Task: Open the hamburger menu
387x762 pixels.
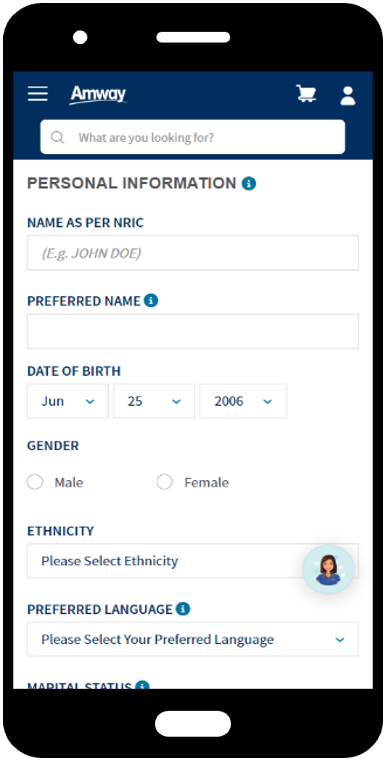Action: tap(38, 93)
